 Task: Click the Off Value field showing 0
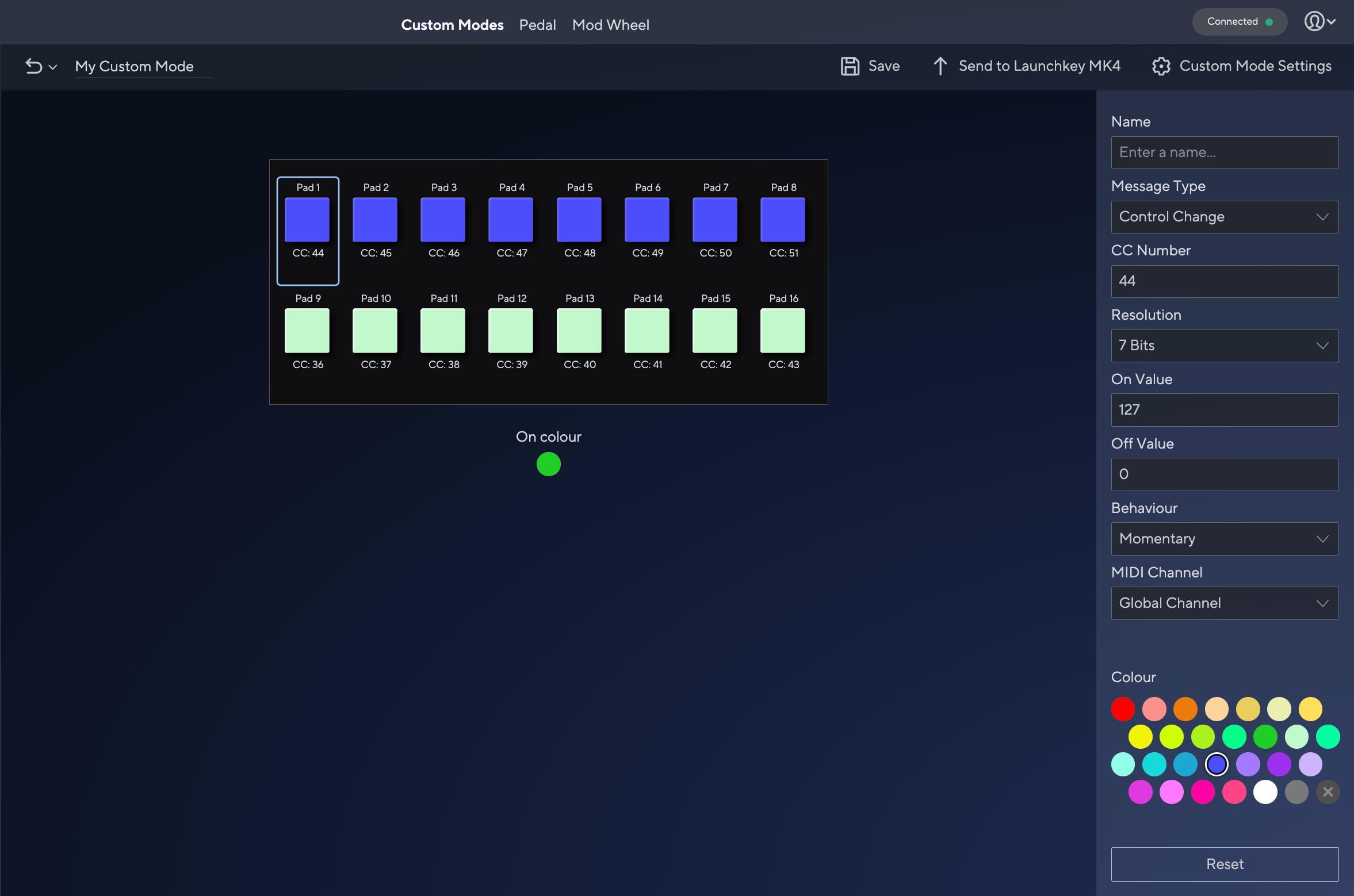(1225, 474)
